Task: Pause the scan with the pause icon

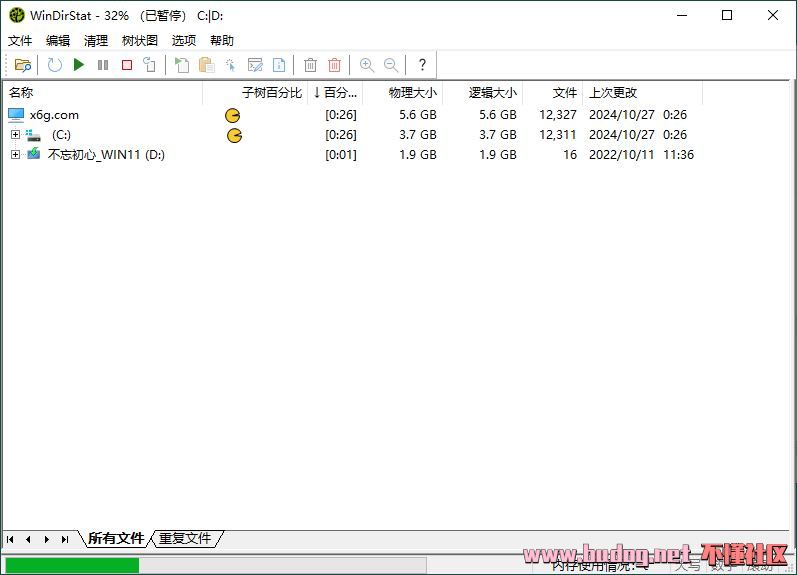Action: pyautogui.click(x=103, y=65)
